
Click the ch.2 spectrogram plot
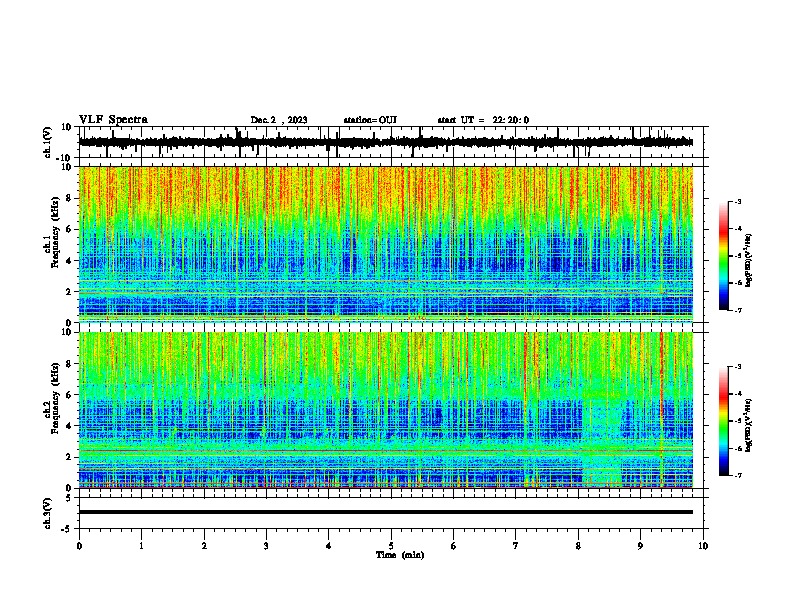point(386,410)
